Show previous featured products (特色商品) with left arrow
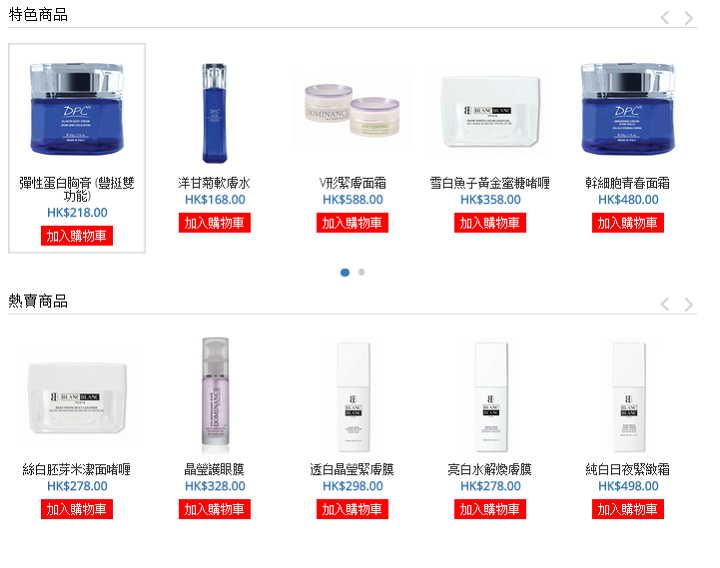The image size is (720, 568). pos(664,18)
